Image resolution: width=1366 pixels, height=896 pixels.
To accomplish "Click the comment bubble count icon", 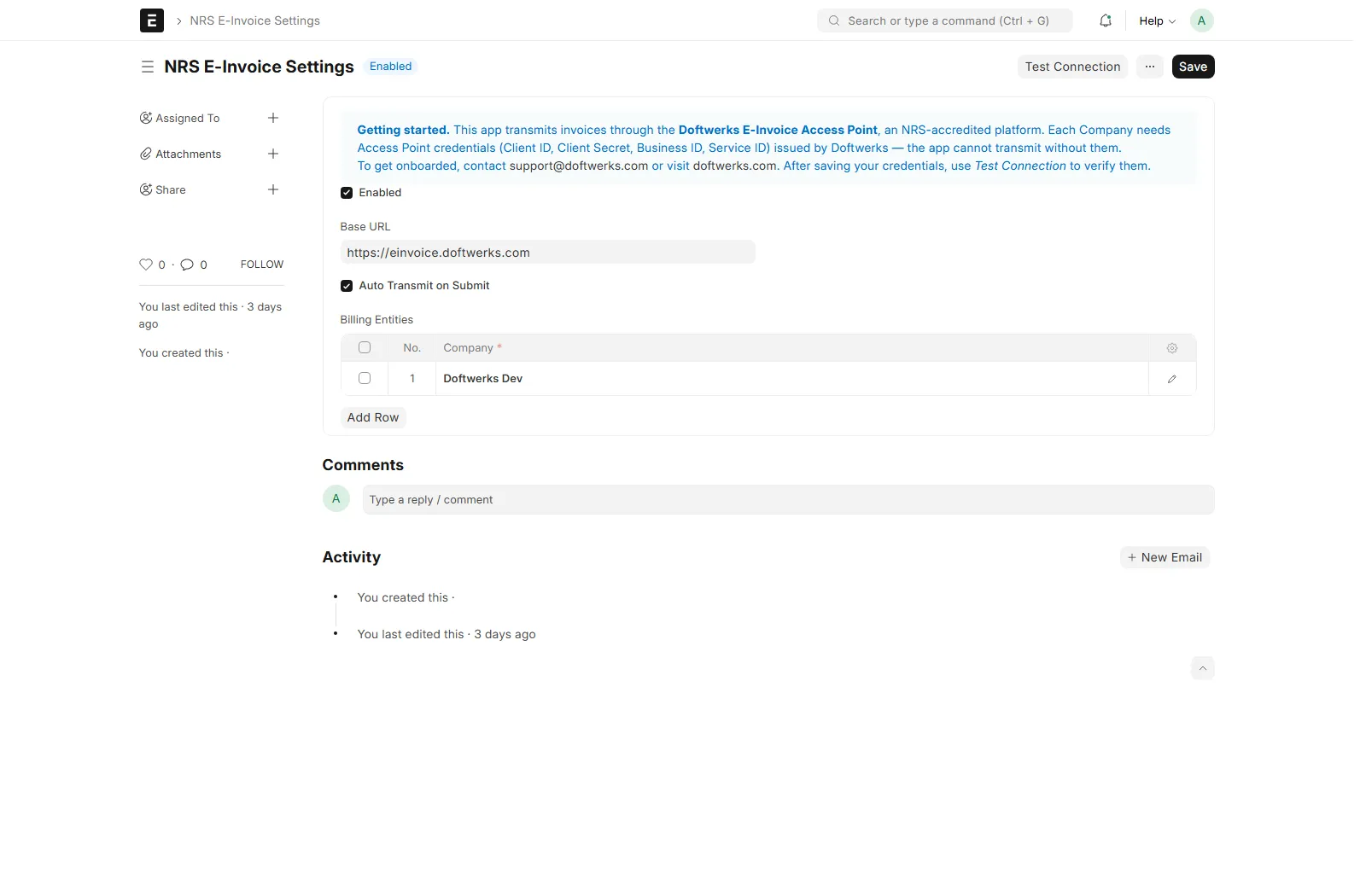I will point(187,265).
